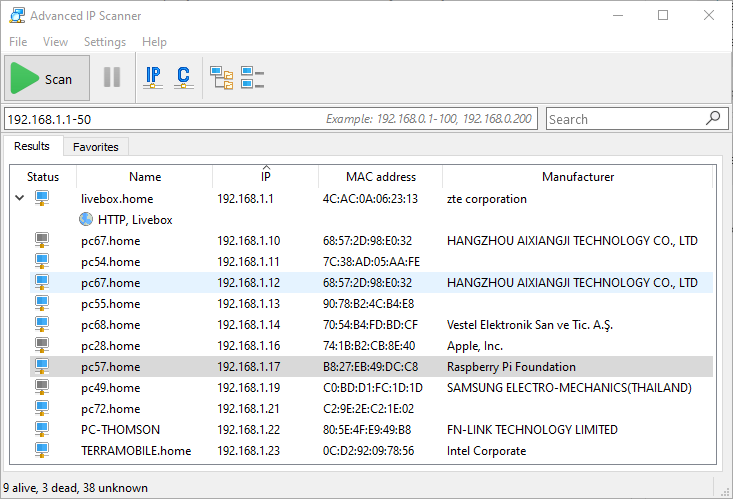Open the HTTP, Livebox service entry
The width and height of the screenshot is (733, 499).
[135, 220]
